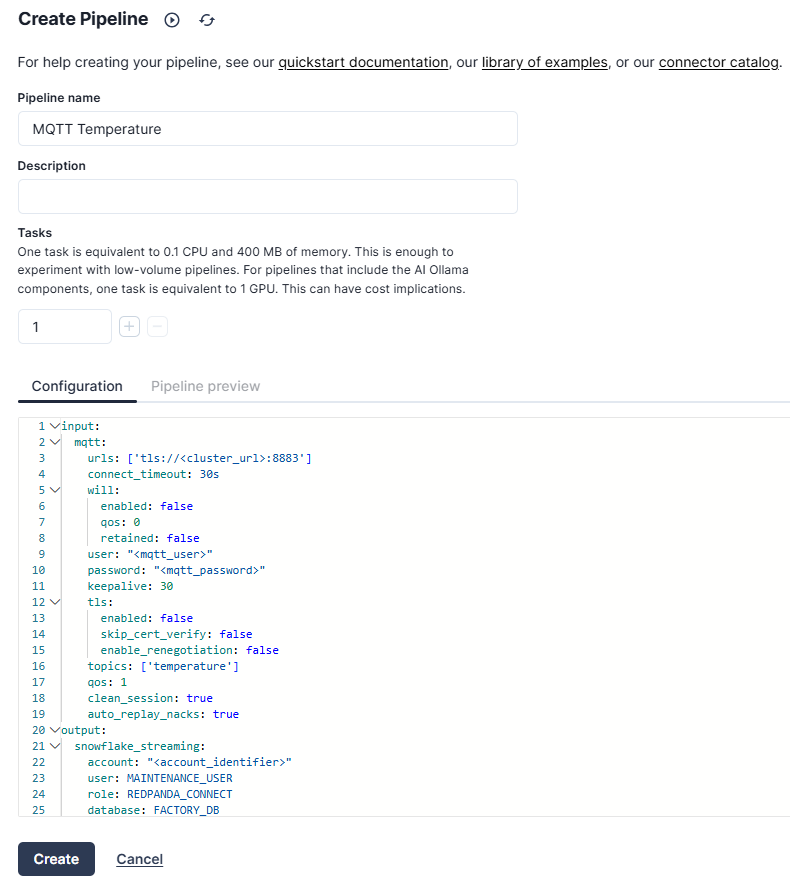This screenshot has width=790, height=882.
Task: Collapse the output section on line 20
Action: tap(55, 730)
